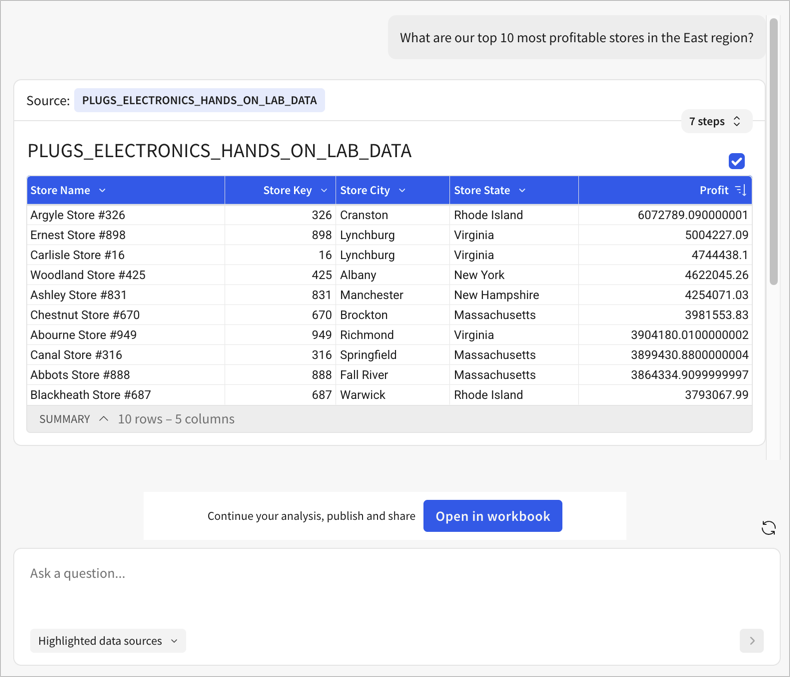This screenshot has height=677, width=790.
Task: Select the Blackheath Store #687 cell
Action: 125,395
